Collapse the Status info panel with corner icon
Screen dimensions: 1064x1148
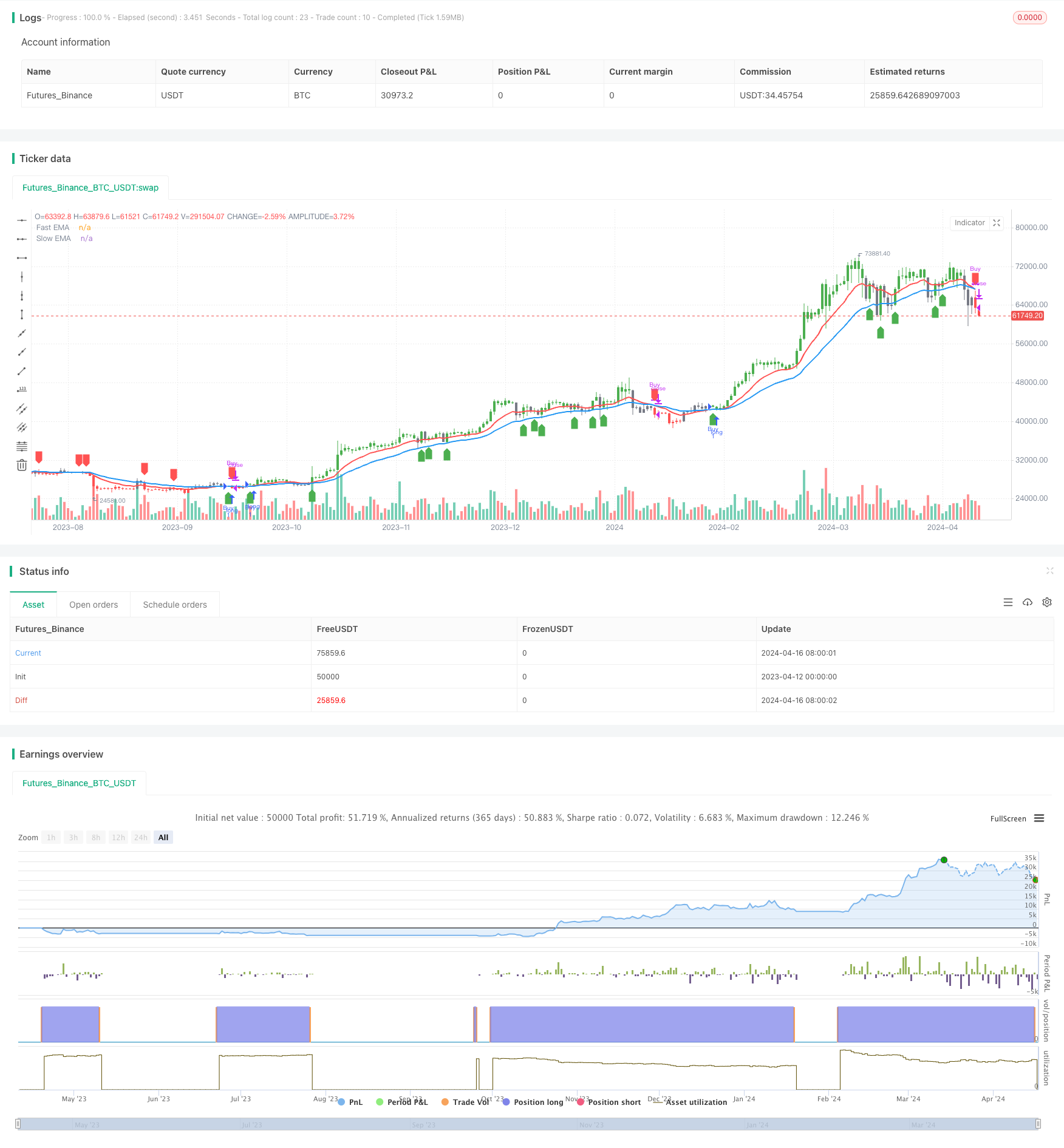pyautogui.click(x=1049, y=571)
